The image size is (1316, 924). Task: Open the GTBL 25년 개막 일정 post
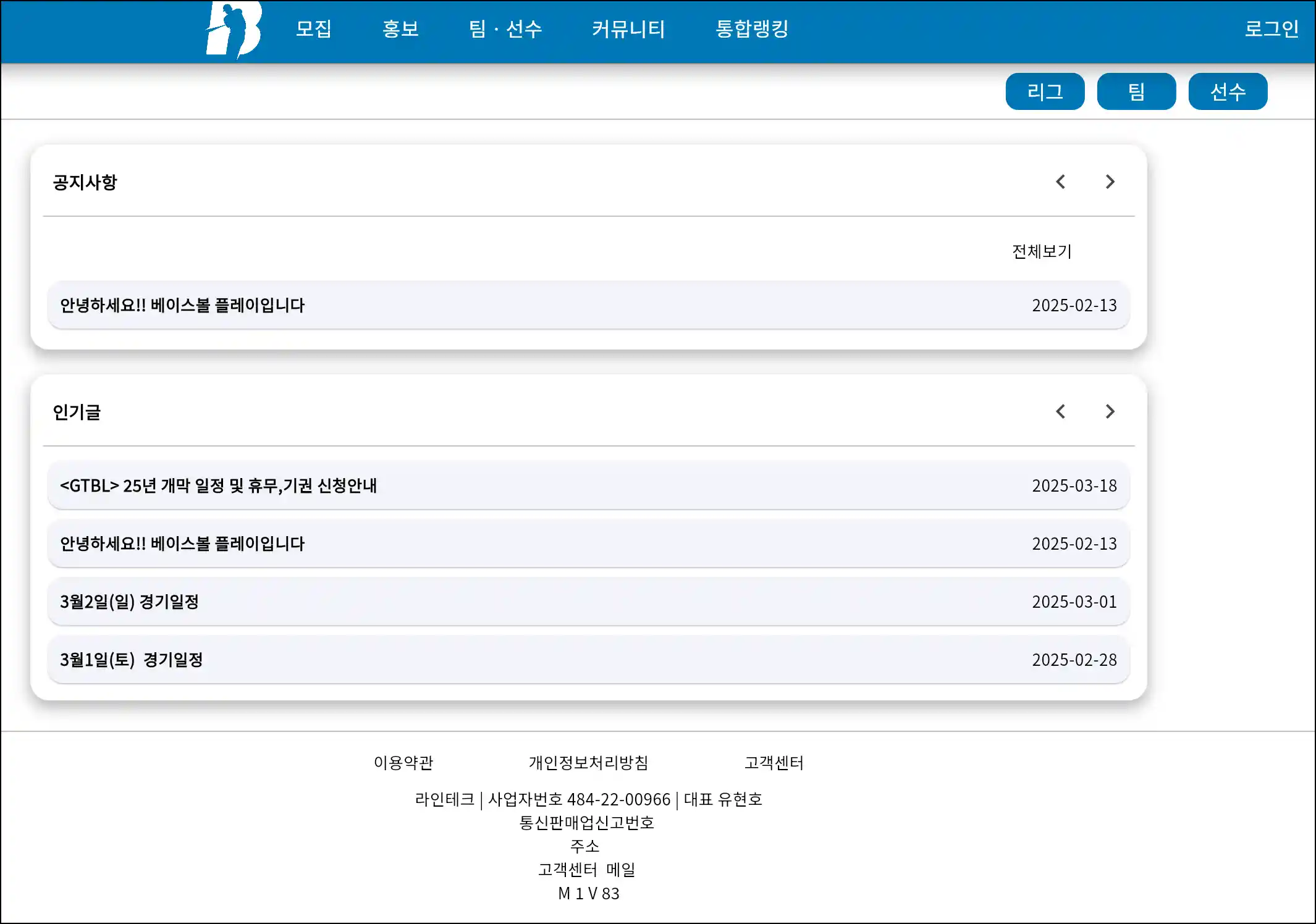click(218, 485)
